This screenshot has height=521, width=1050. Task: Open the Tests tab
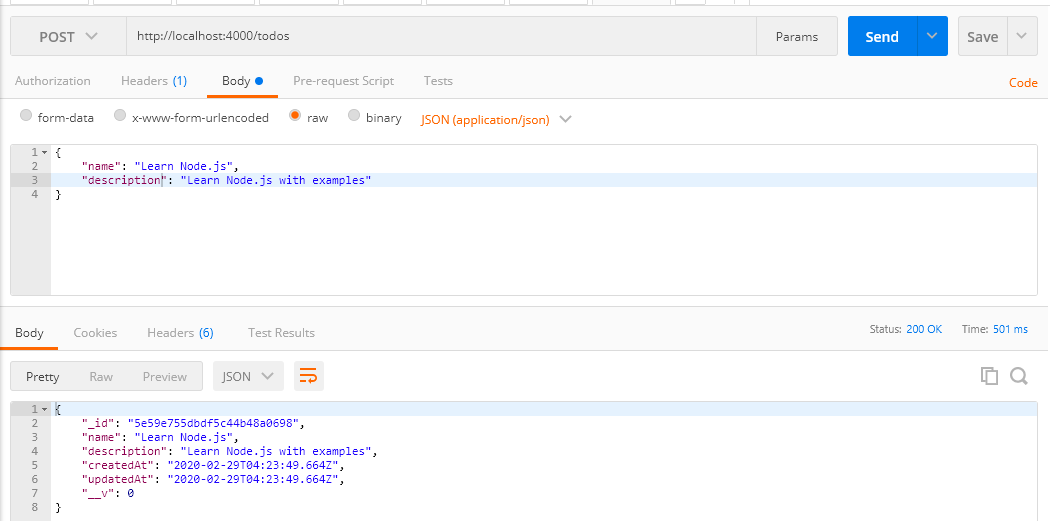(438, 81)
